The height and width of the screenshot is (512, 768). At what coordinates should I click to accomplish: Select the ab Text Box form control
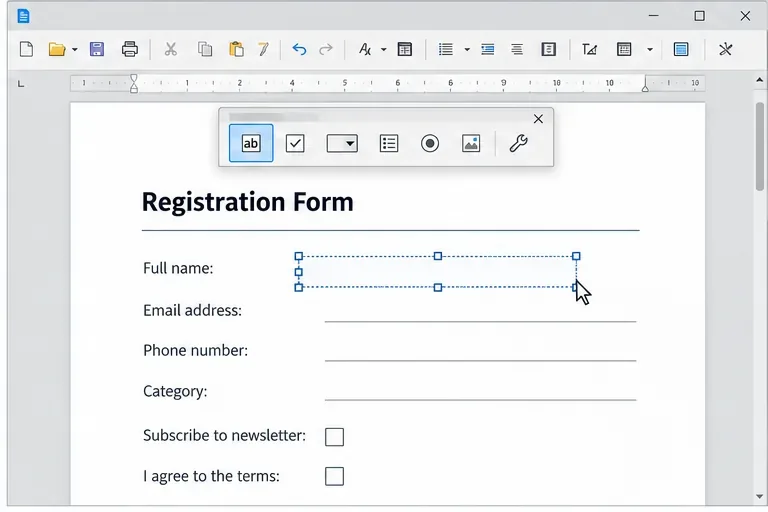click(251, 144)
